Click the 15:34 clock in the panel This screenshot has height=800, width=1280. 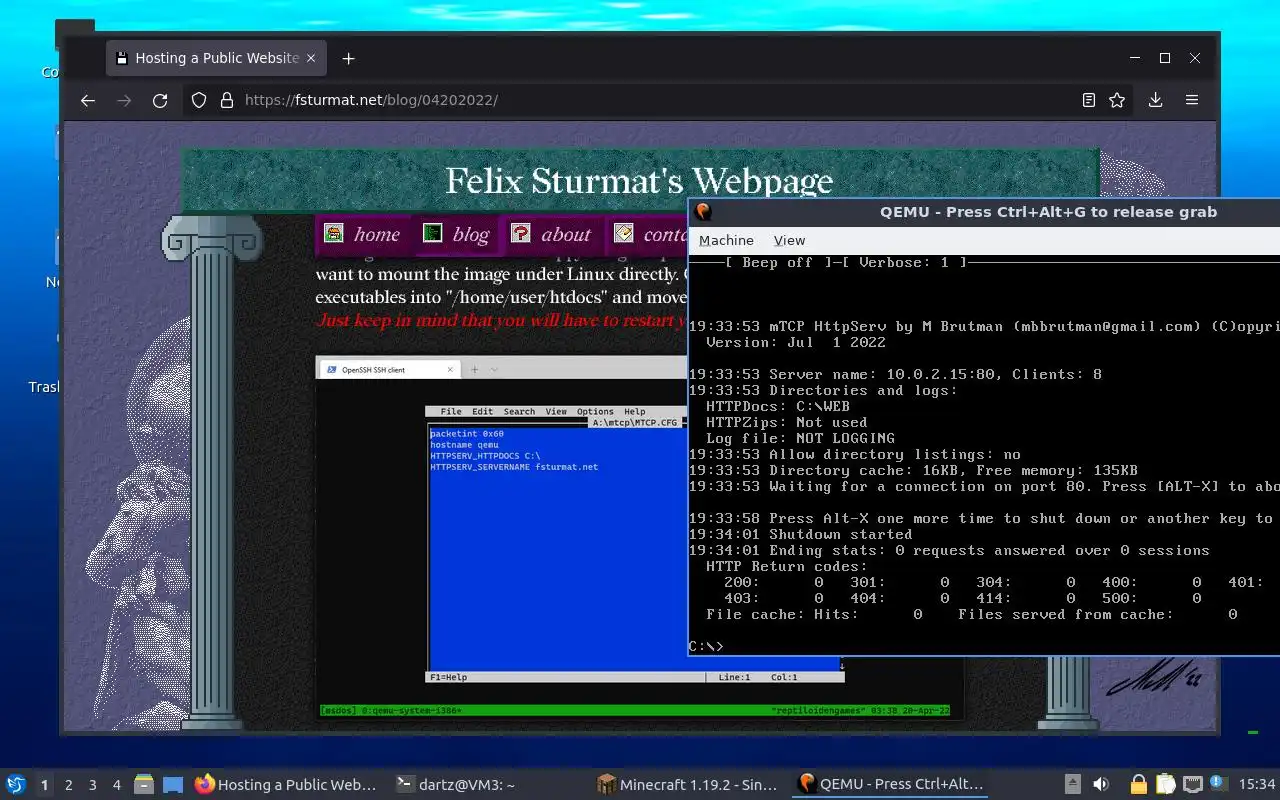(x=1257, y=785)
